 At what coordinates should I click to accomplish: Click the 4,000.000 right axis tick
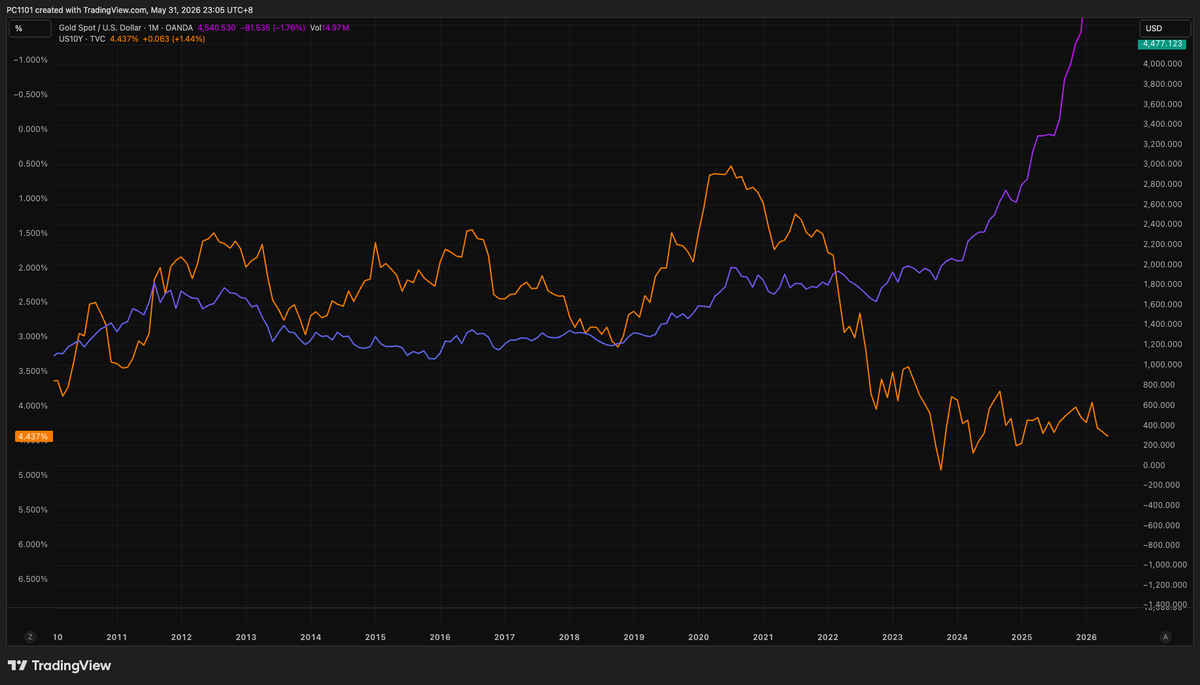(1164, 64)
